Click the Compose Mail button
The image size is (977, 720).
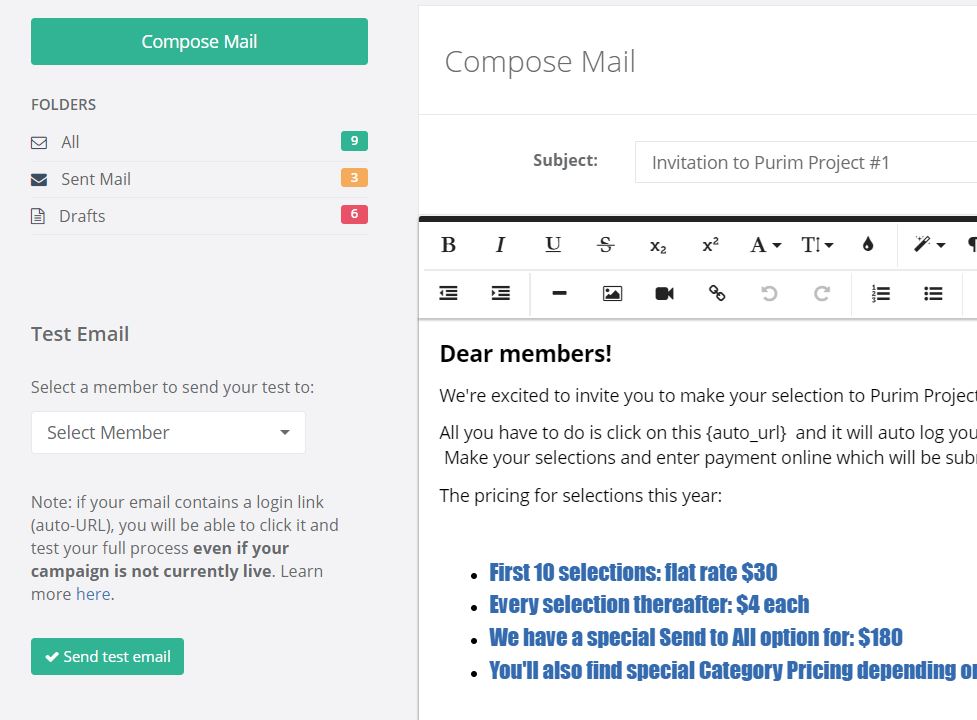[x=199, y=41]
